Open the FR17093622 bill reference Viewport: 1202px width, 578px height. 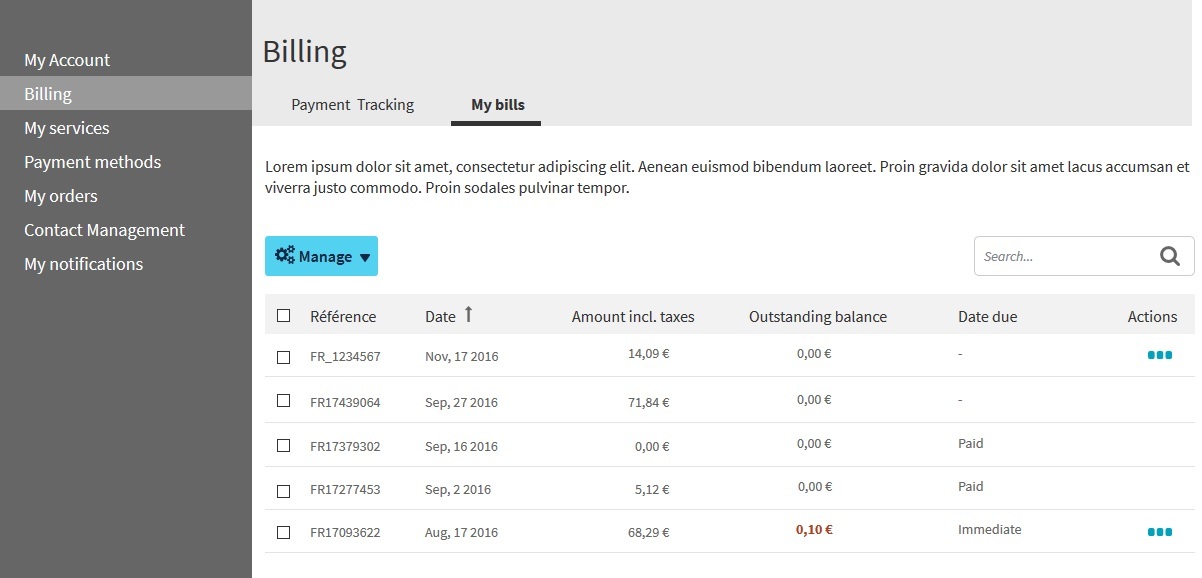345,533
